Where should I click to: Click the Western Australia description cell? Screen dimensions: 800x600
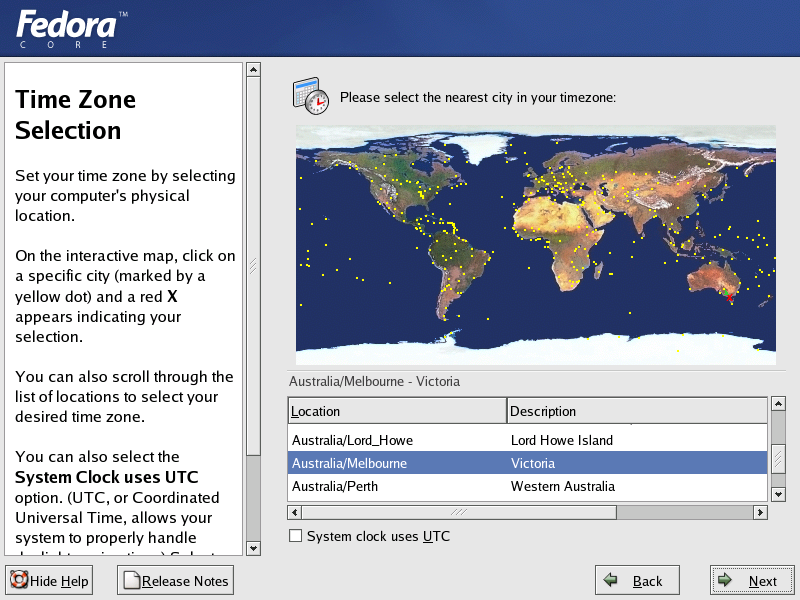563,486
